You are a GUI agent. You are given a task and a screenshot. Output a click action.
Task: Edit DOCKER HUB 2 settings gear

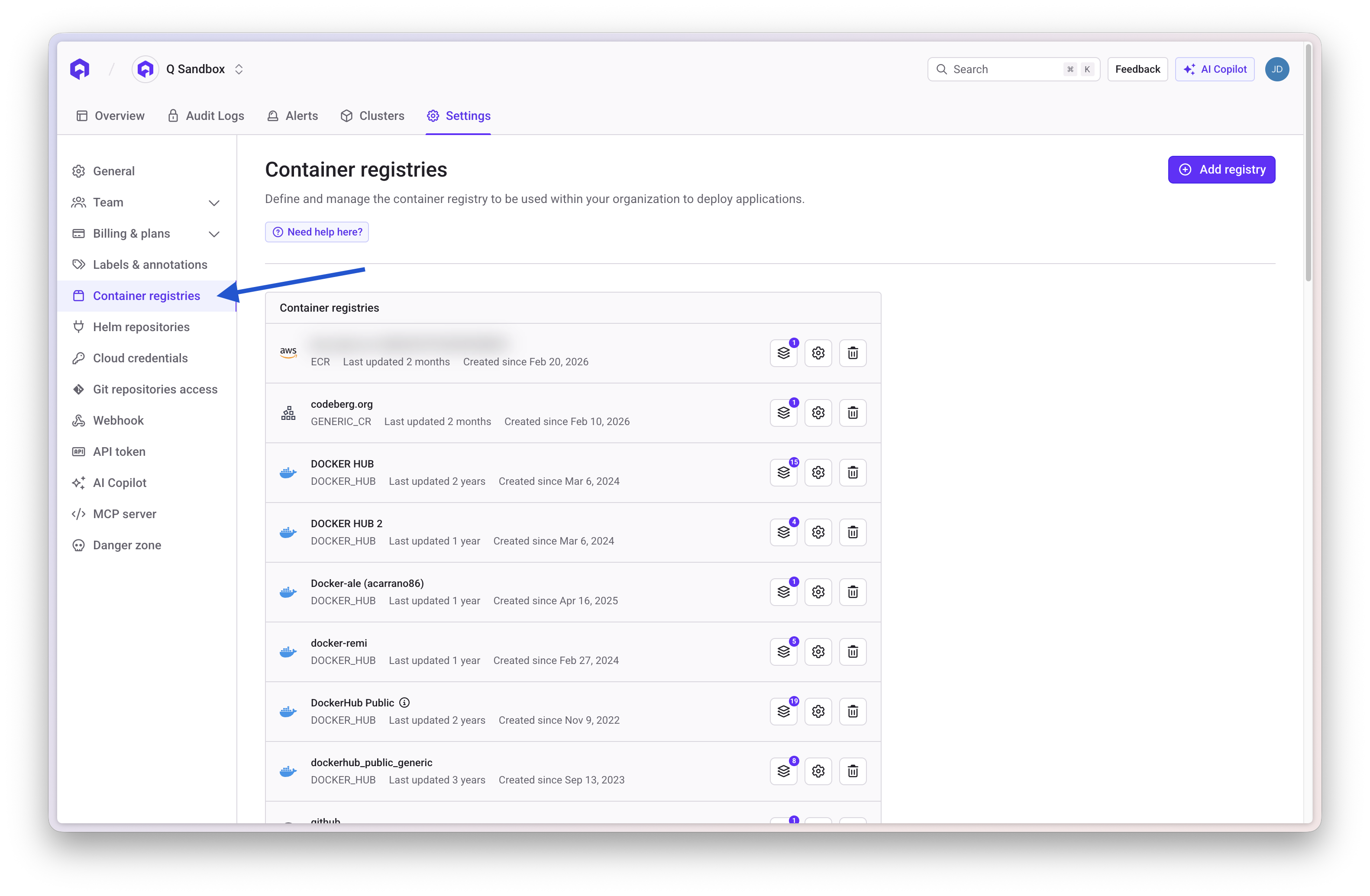[x=818, y=532]
